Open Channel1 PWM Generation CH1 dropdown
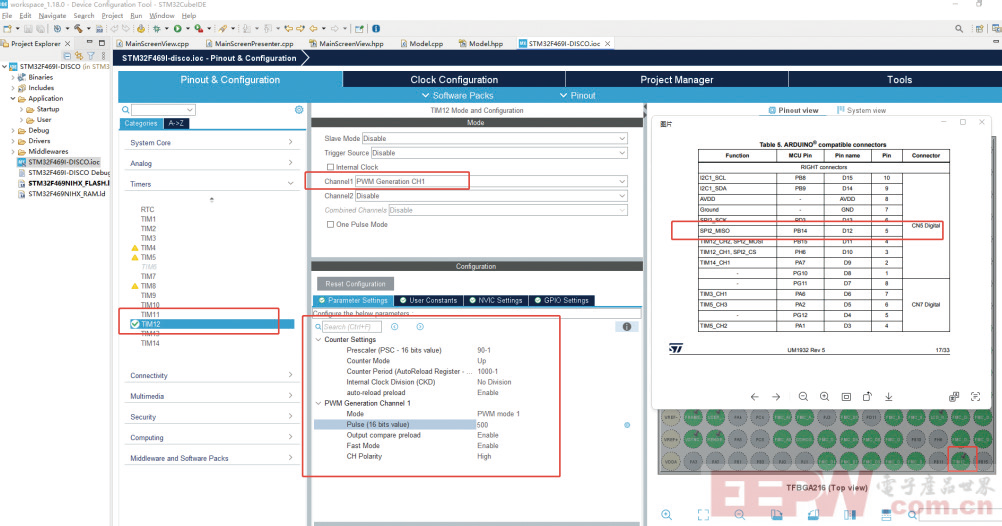The height and width of the screenshot is (526, 1002). (x=491, y=182)
